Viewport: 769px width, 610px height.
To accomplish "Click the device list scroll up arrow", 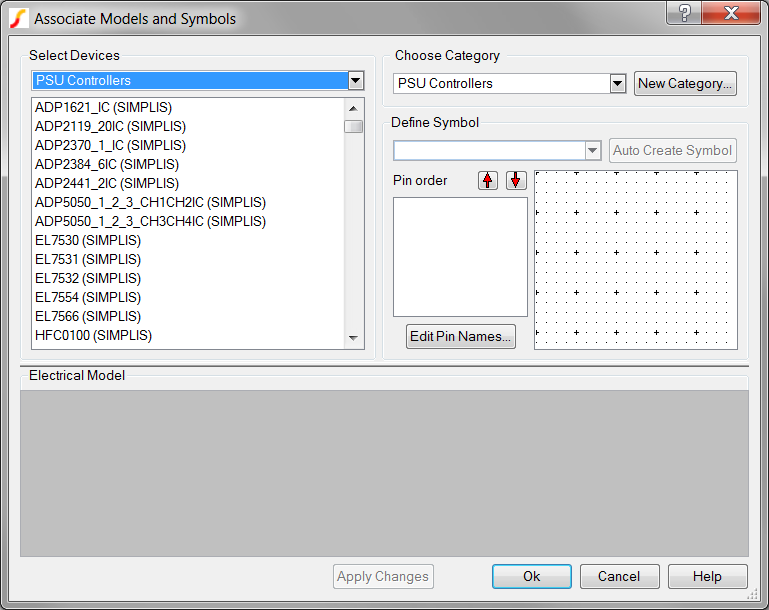I will [353, 108].
